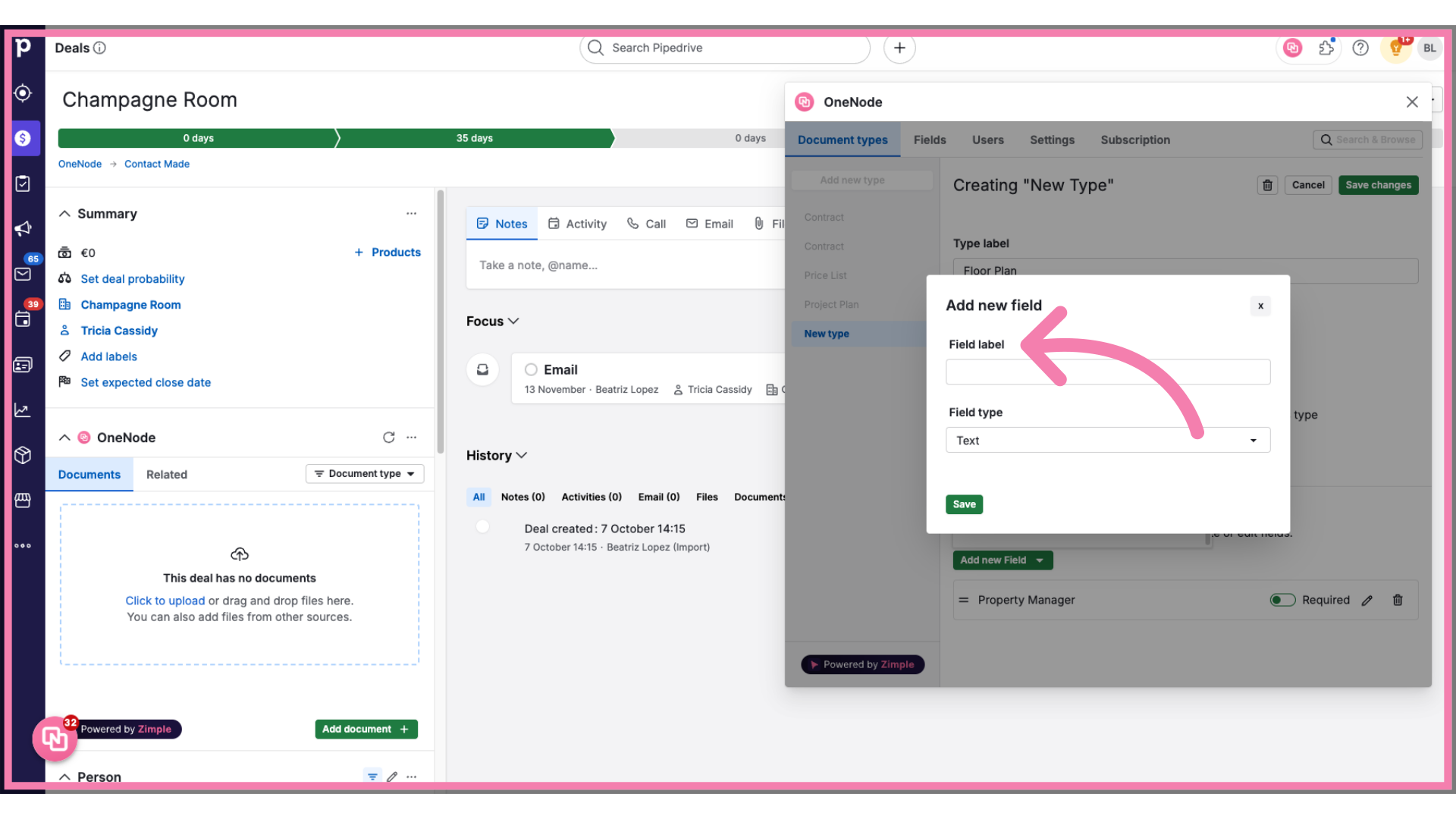The width and height of the screenshot is (1456, 819).
Task: Click Add labels link
Action: pyautogui.click(x=108, y=356)
